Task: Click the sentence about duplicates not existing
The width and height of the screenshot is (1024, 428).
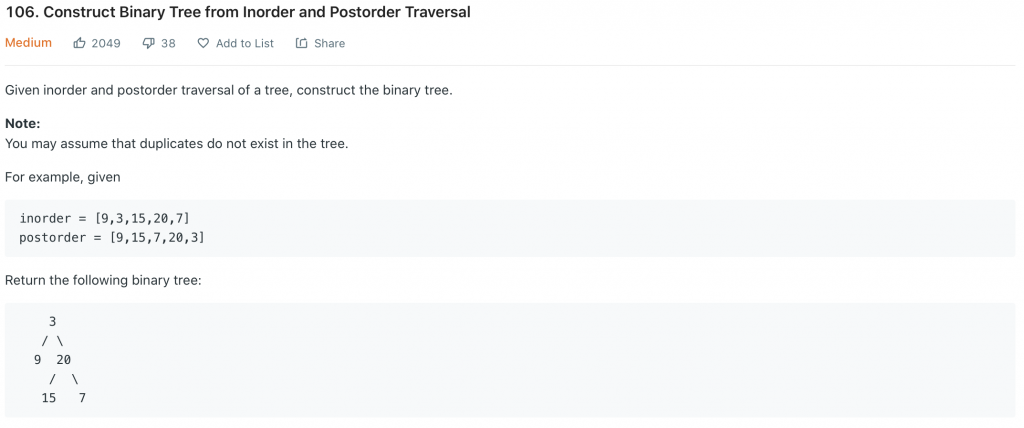Action: point(176,143)
